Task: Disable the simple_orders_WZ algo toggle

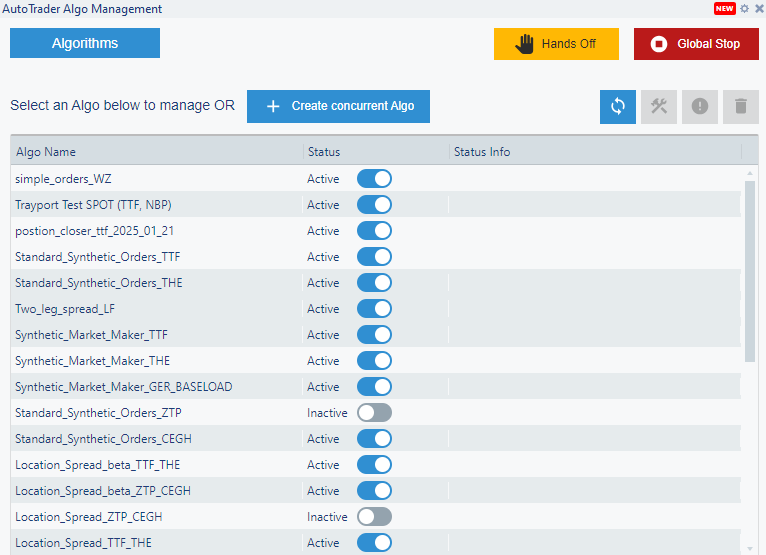Action: point(374,179)
